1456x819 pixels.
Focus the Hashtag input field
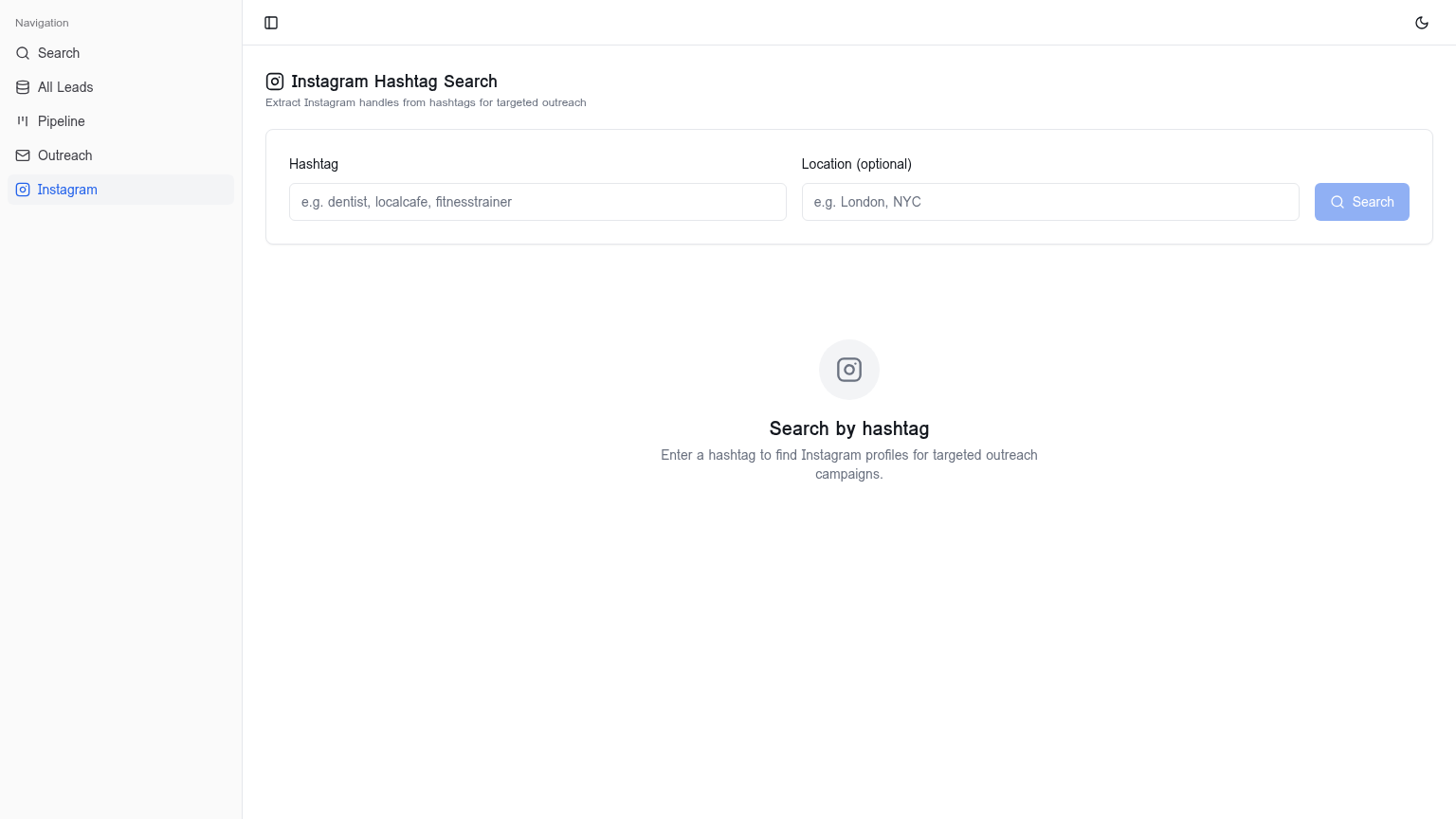click(537, 202)
